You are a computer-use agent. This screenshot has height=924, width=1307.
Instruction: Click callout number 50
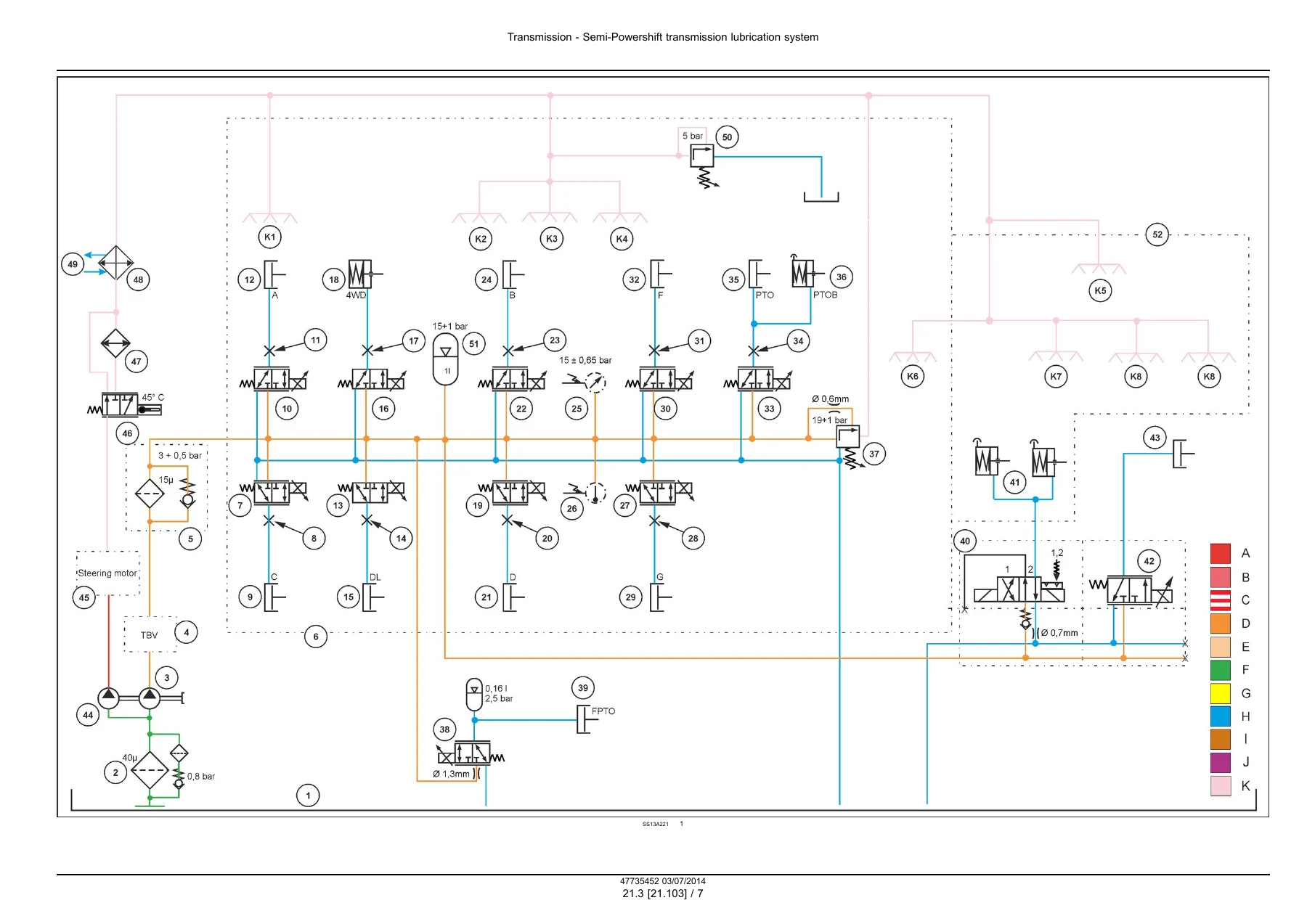[x=727, y=137]
